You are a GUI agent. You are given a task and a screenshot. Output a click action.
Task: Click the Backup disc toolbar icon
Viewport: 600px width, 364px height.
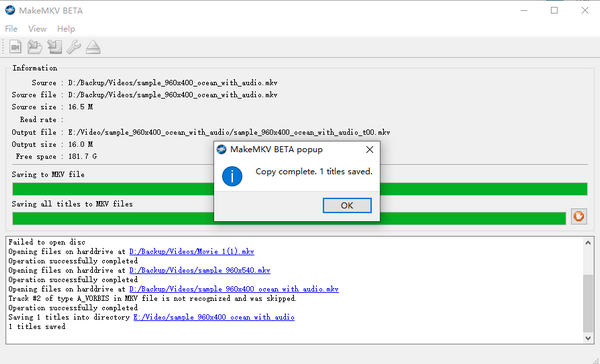(x=54, y=47)
